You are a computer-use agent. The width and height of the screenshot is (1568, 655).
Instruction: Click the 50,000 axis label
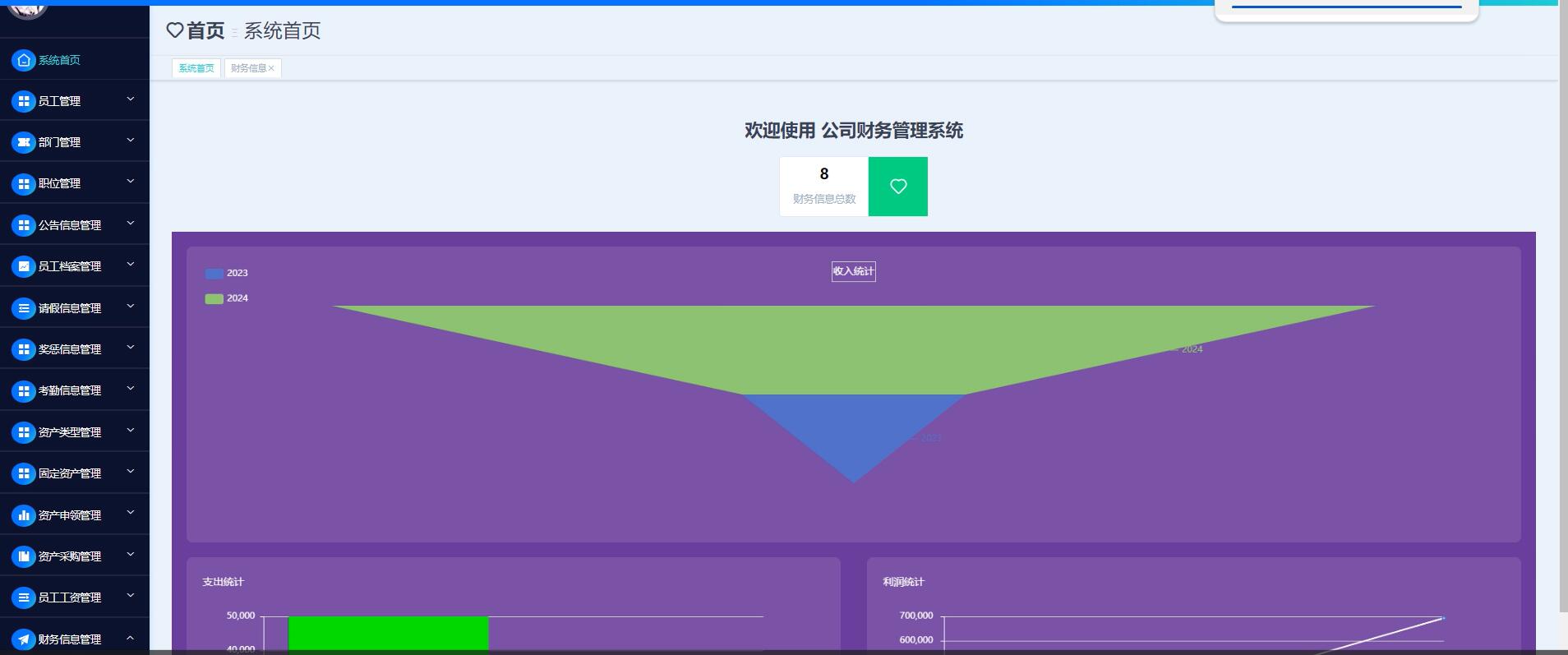click(x=241, y=616)
